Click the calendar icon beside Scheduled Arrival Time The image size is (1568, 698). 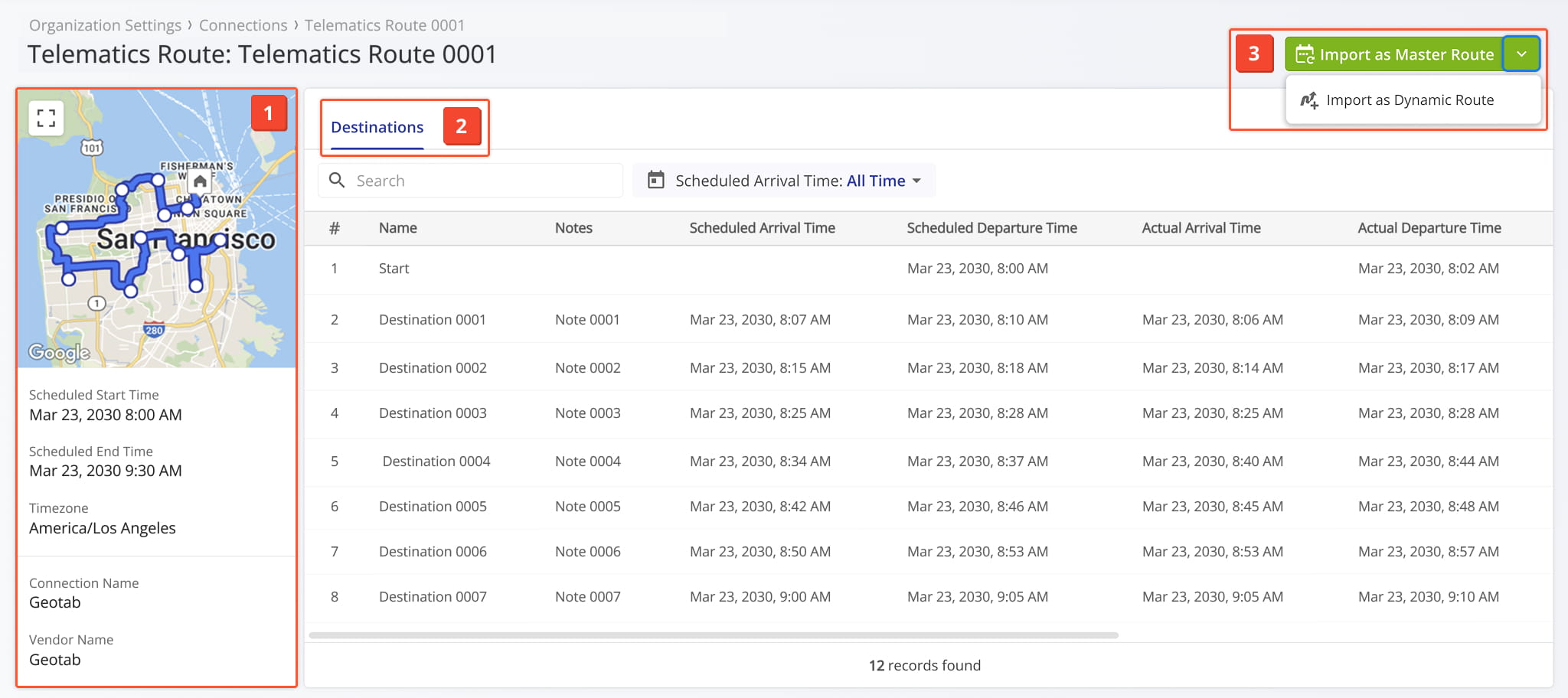(x=656, y=181)
